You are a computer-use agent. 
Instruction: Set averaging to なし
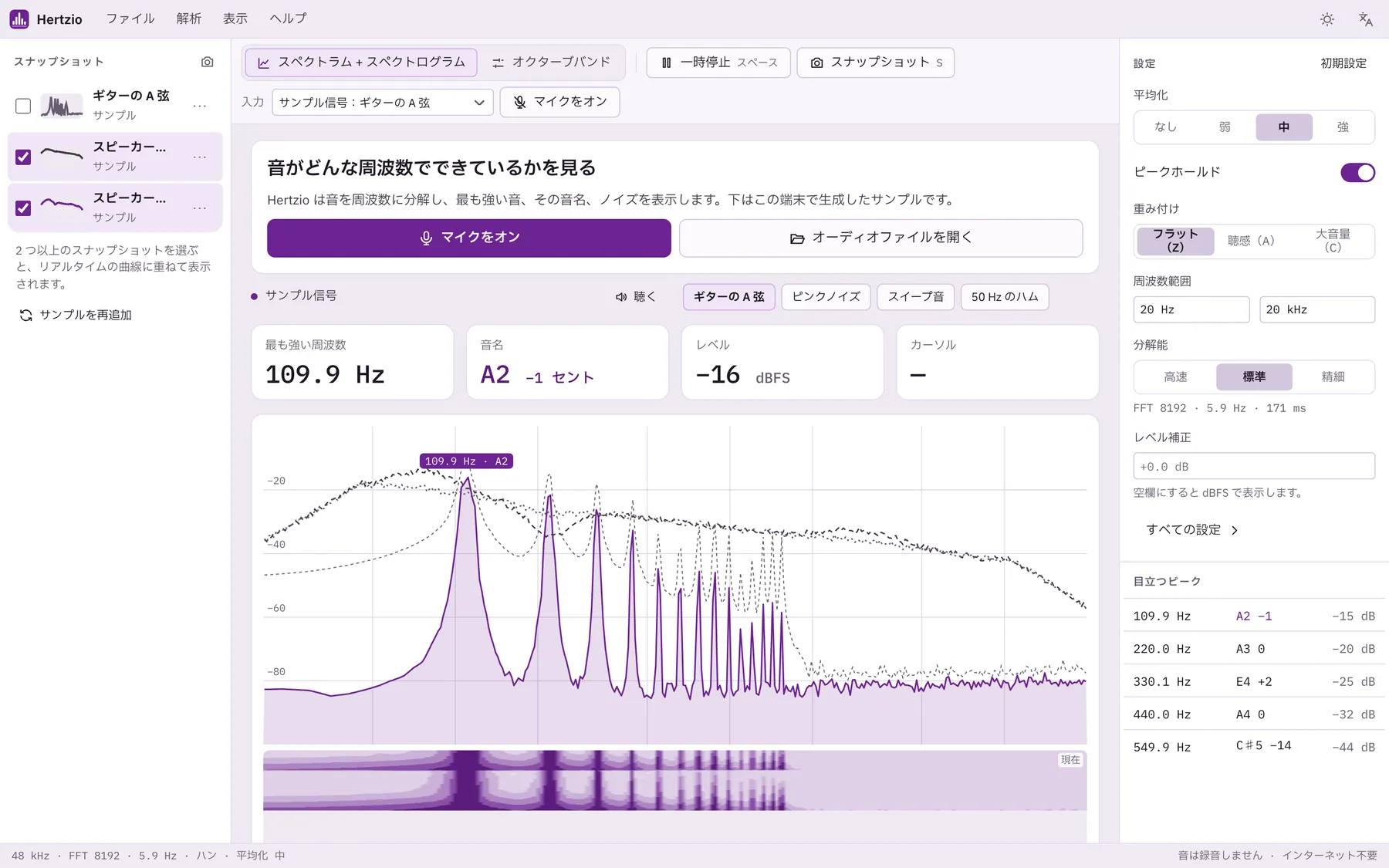coord(1165,127)
